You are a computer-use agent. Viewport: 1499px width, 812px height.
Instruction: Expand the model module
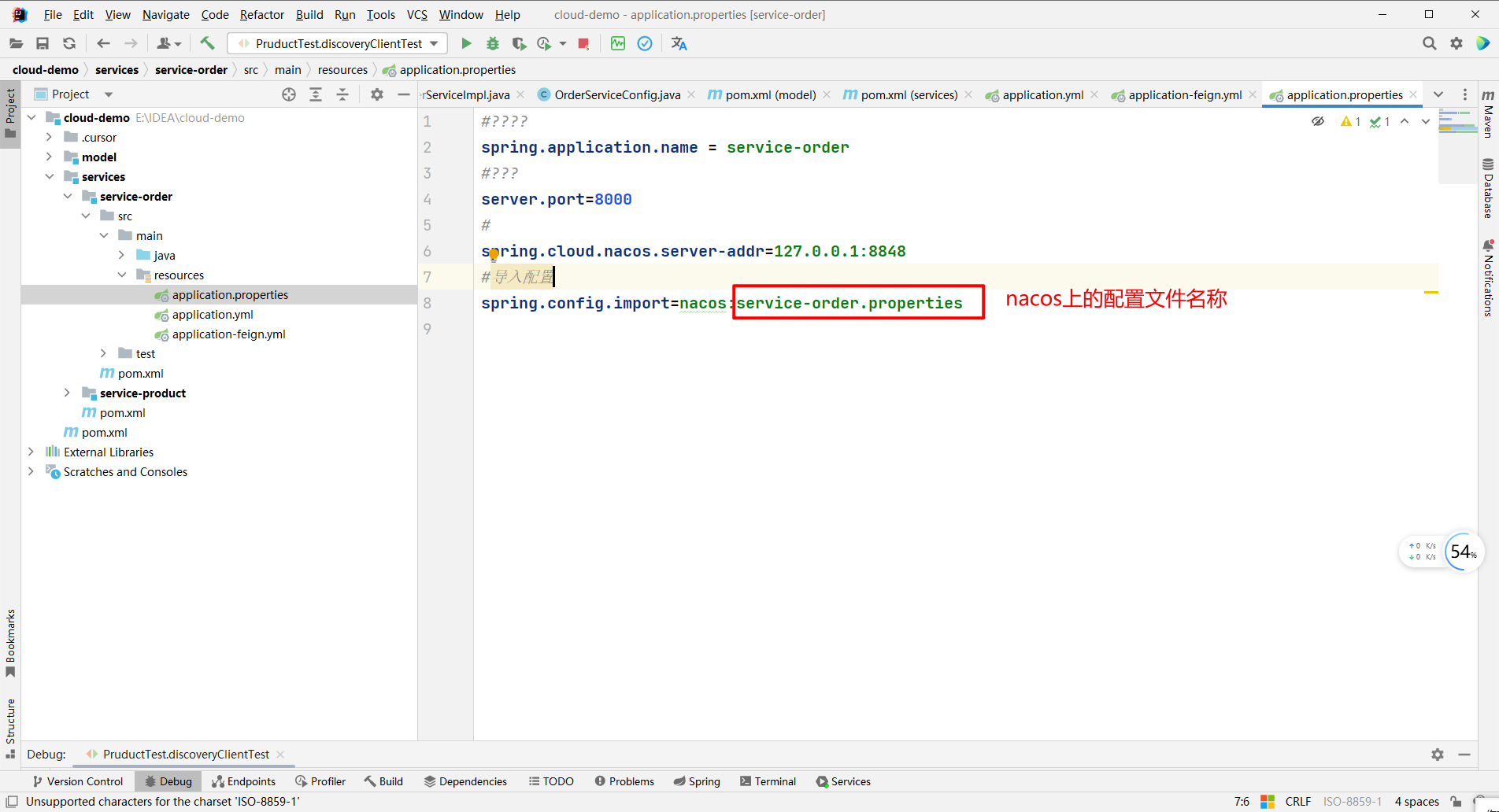(50, 157)
